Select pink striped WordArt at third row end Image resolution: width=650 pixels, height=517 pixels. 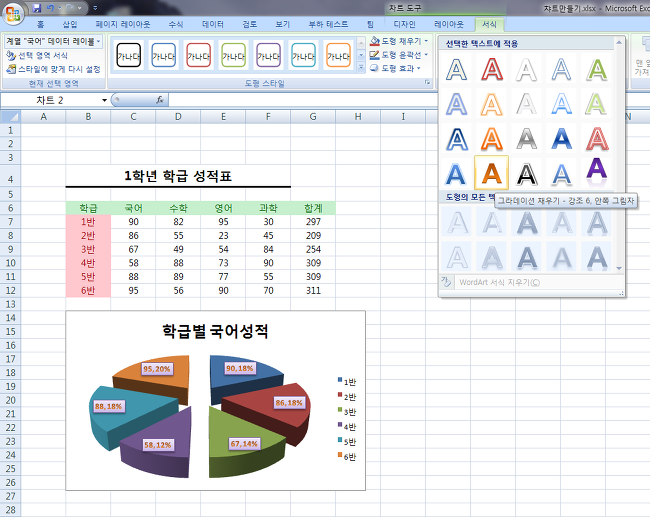pyautogui.click(x=597, y=138)
